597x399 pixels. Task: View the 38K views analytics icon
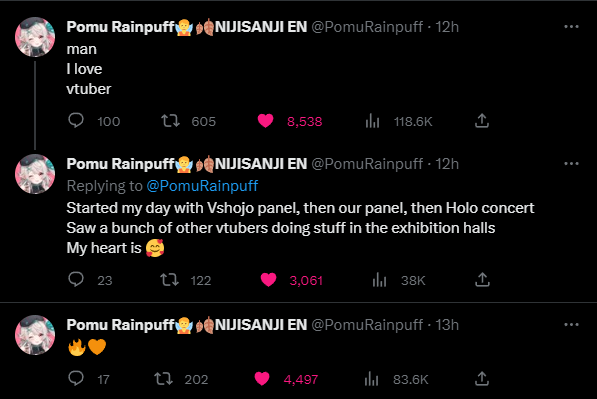379,280
